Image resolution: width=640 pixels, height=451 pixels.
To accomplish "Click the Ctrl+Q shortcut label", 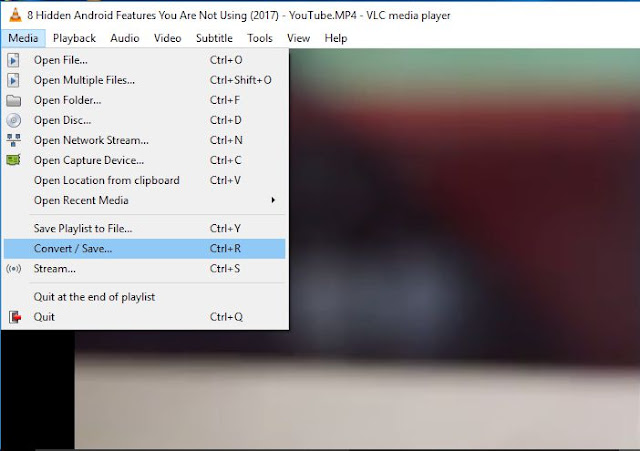I will tap(226, 317).
